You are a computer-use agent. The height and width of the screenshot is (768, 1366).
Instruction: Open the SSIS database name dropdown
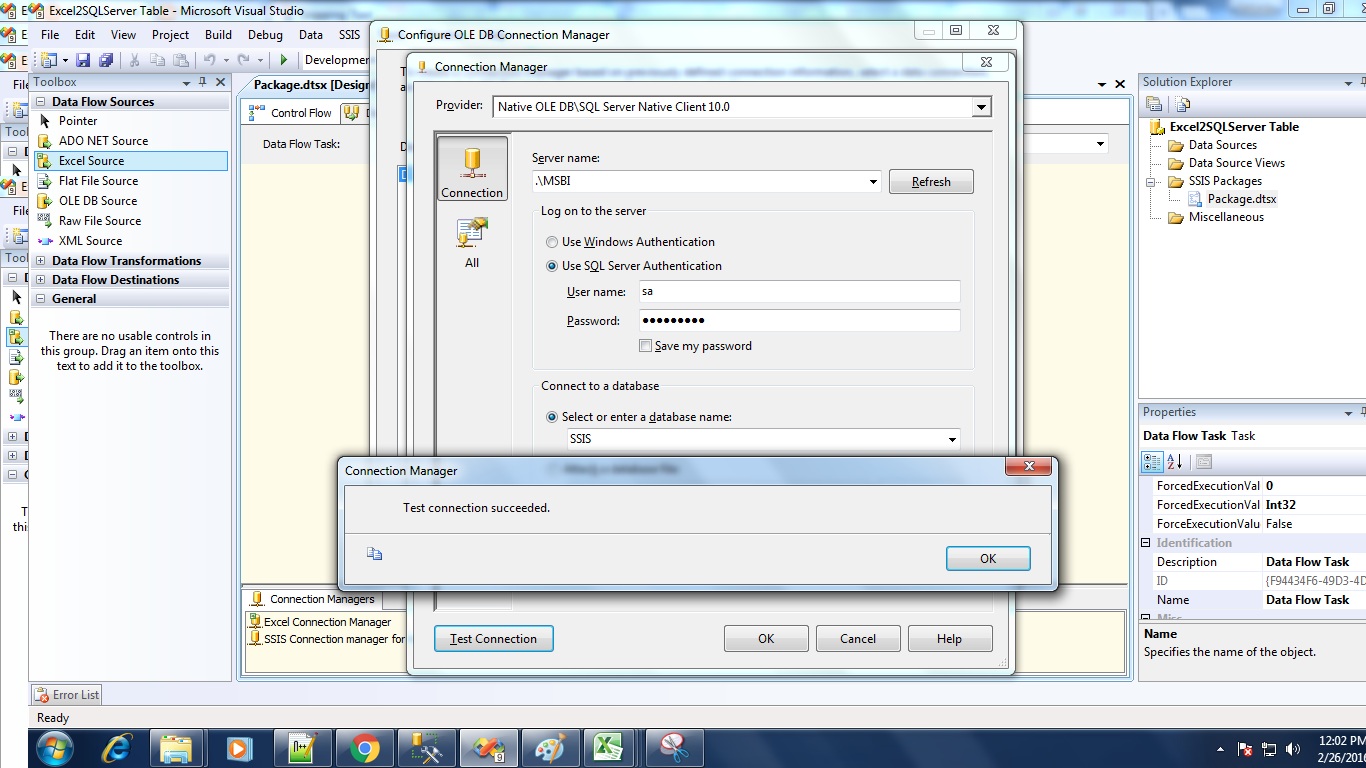tap(952, 439)
